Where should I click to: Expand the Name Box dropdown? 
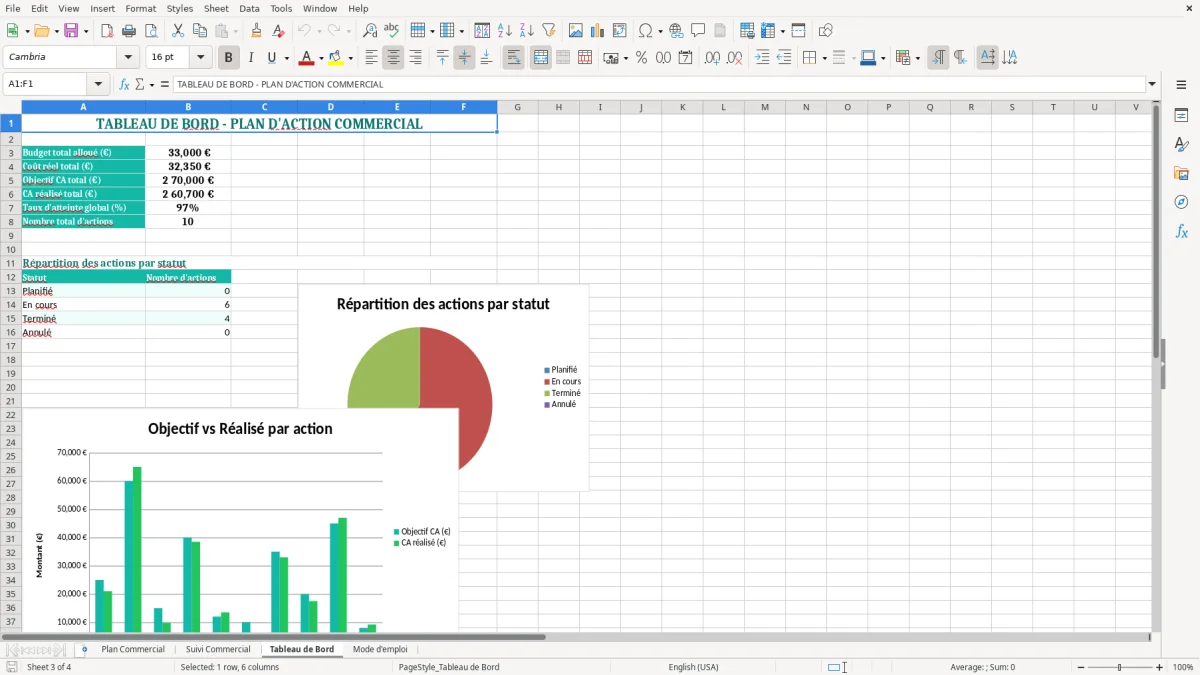98,84
